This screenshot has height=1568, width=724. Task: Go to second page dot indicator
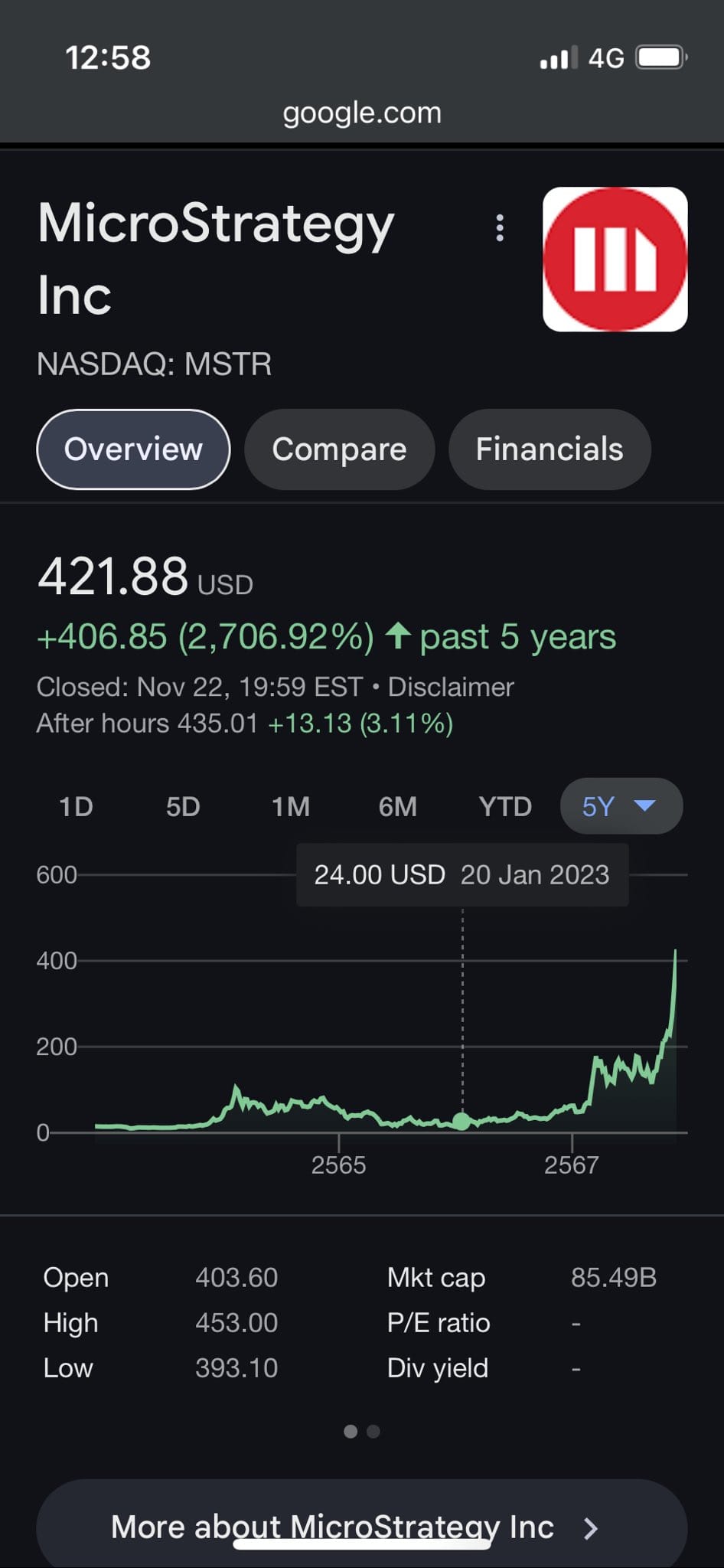click(373, 1431)
